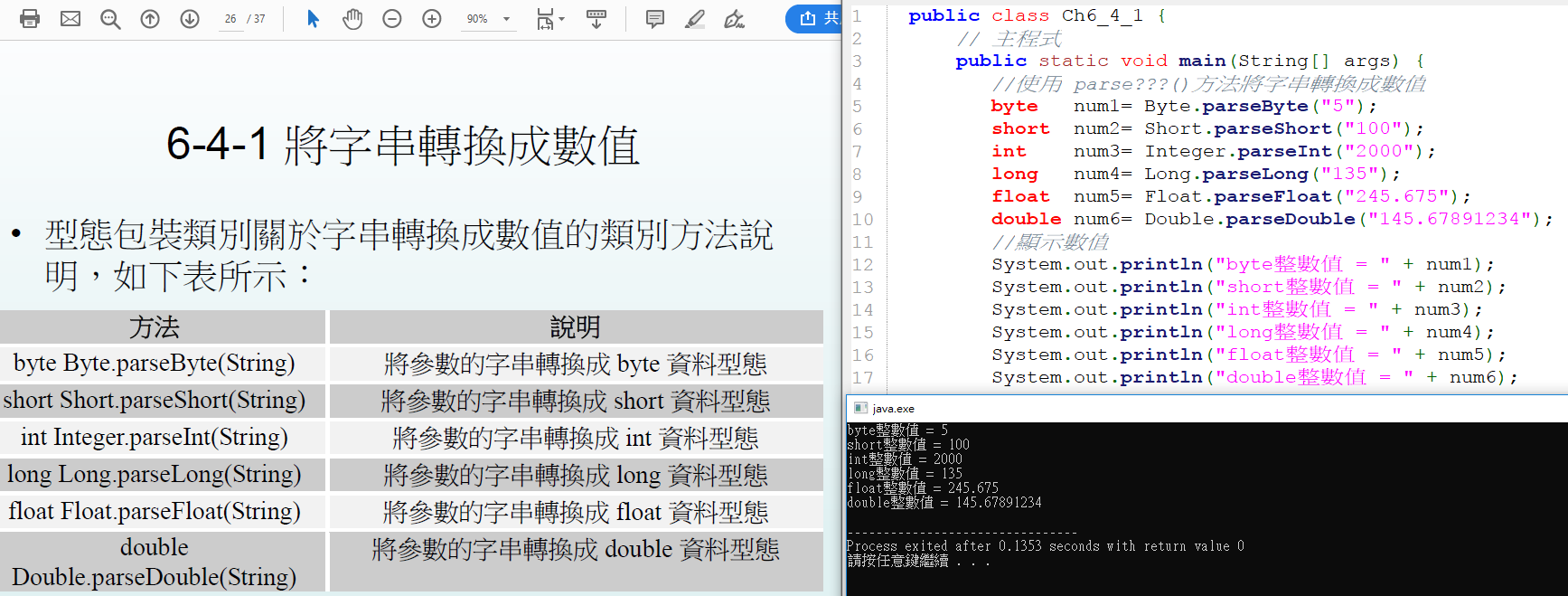Activate the hand pan tool
This screenshot has height=596, width=1568.
[352, 19]
